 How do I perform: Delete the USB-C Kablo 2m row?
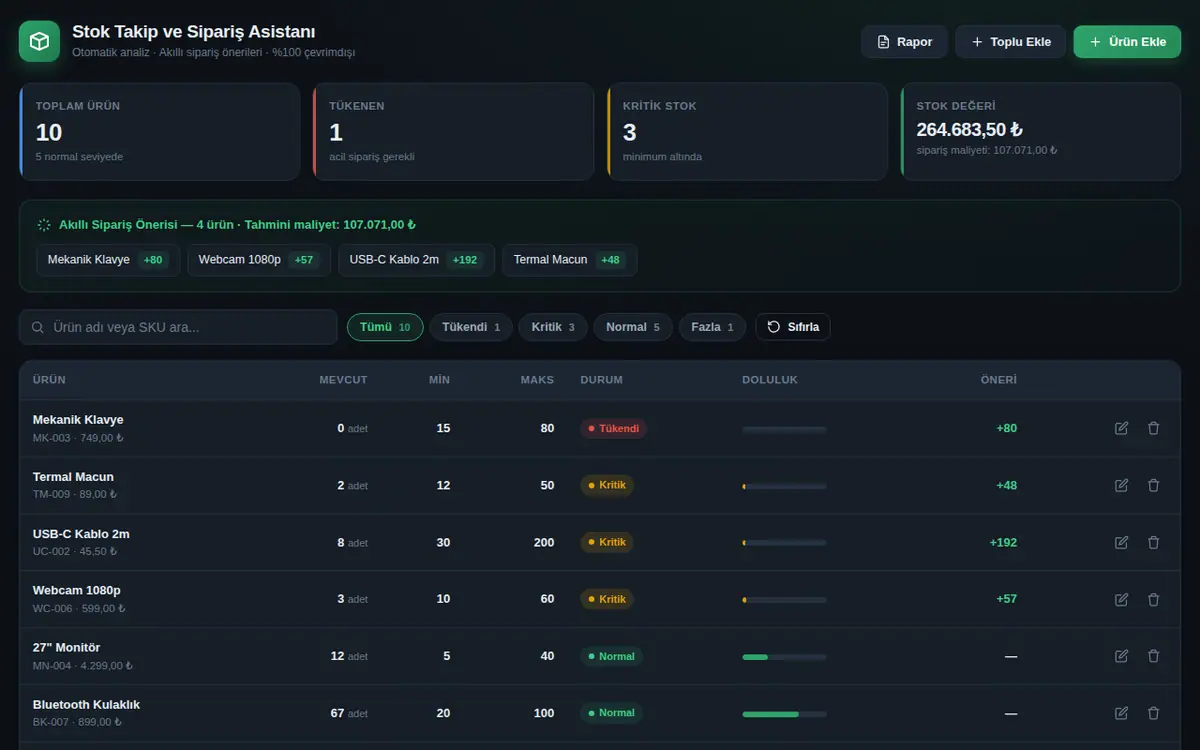(1154, 542)
